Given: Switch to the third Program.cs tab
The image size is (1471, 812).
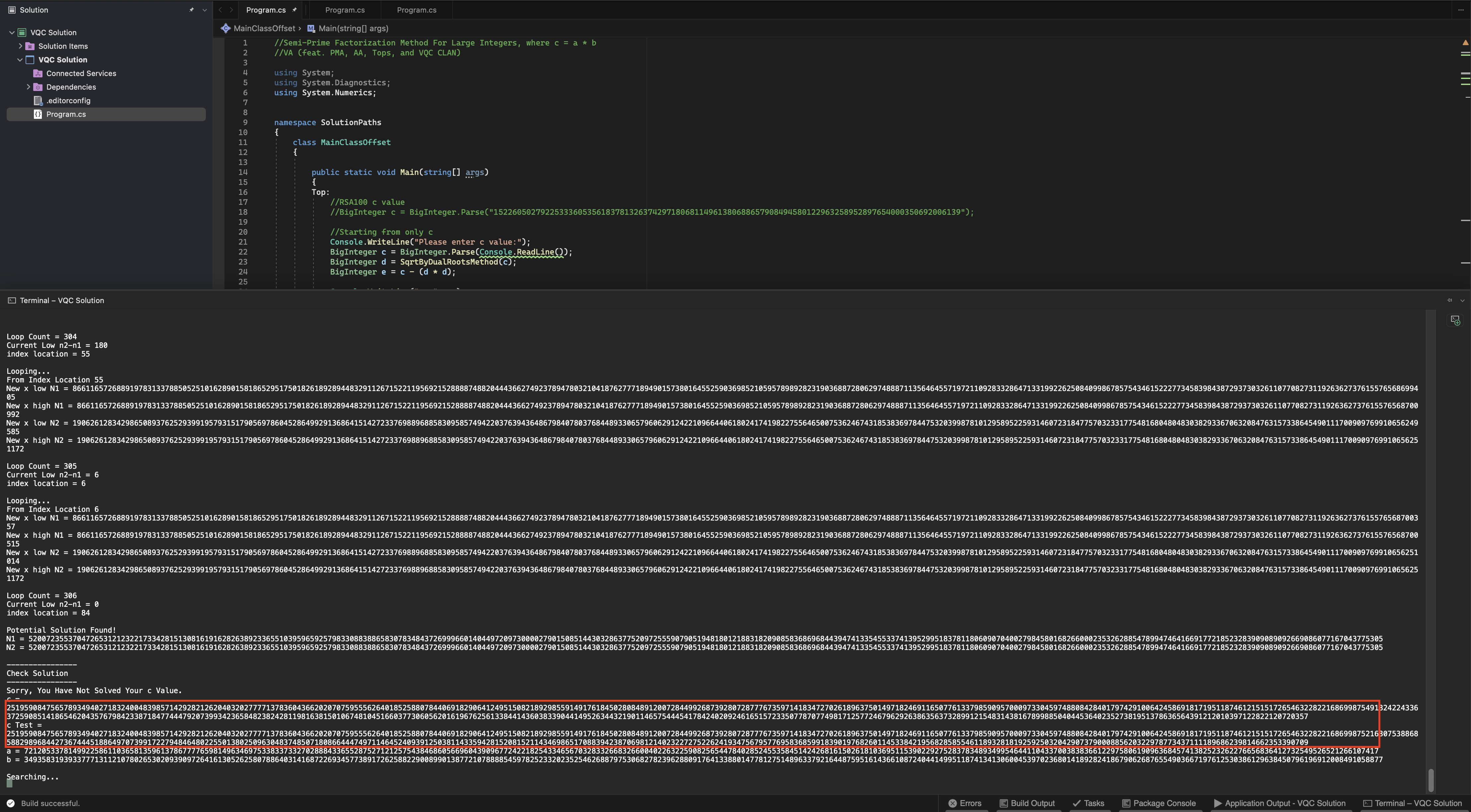Looking at the screenshot, I should [x=417, y=10].
